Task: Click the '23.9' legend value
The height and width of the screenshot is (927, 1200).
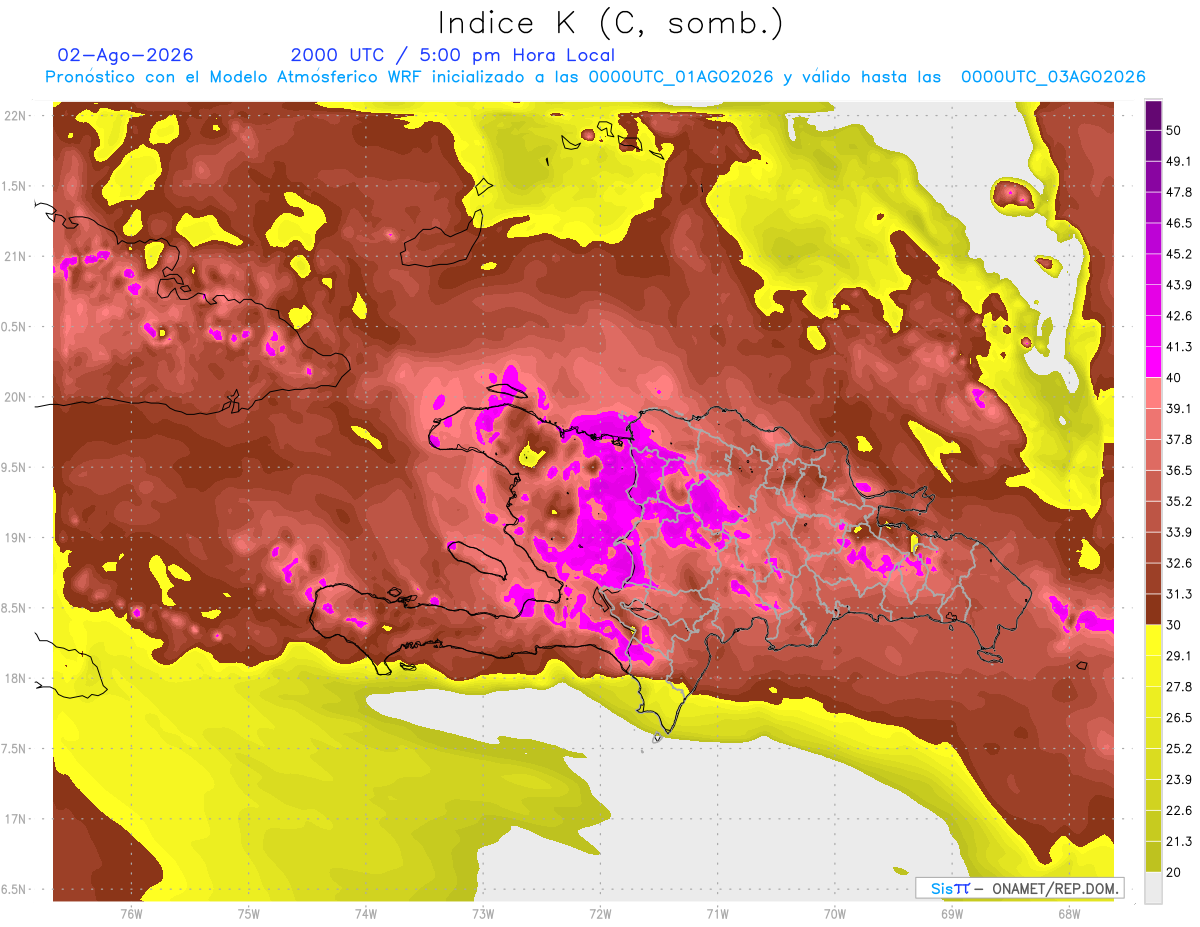Action: click(1180, 779)
